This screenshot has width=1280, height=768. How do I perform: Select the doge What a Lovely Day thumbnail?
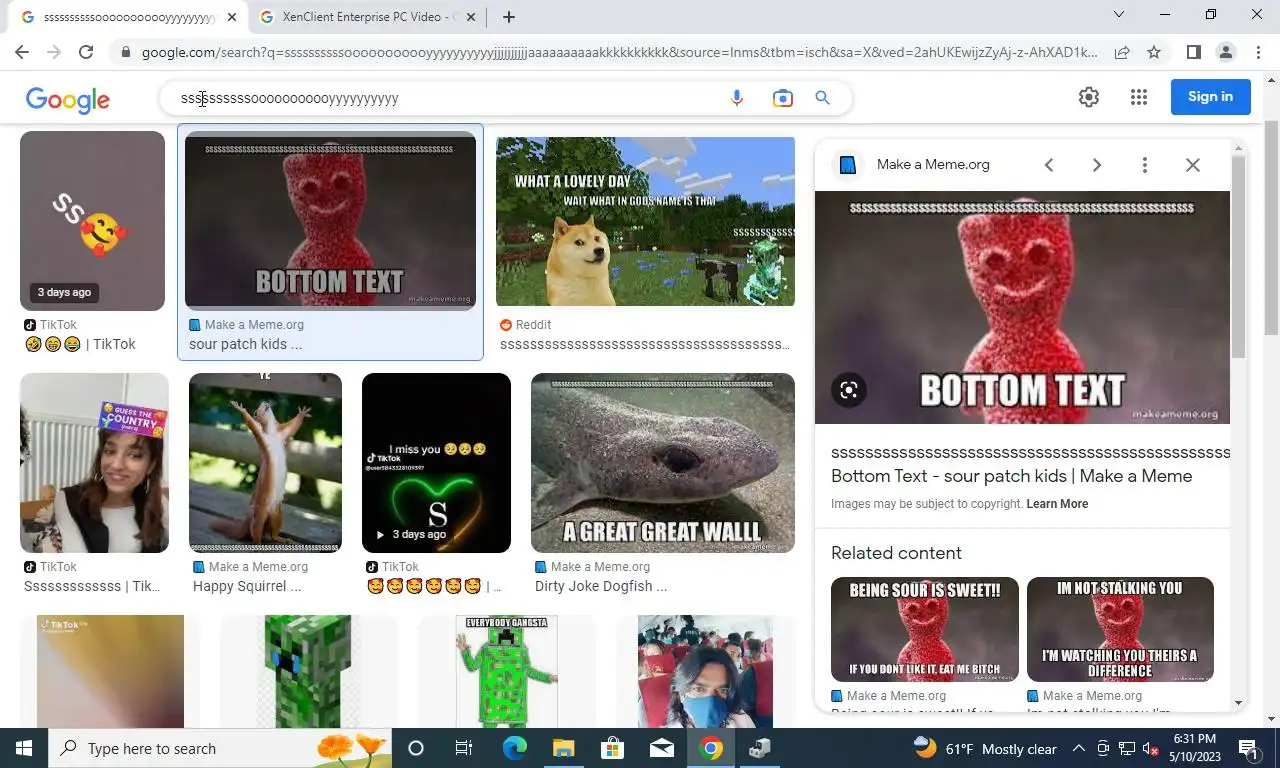(x=645, y=221)
